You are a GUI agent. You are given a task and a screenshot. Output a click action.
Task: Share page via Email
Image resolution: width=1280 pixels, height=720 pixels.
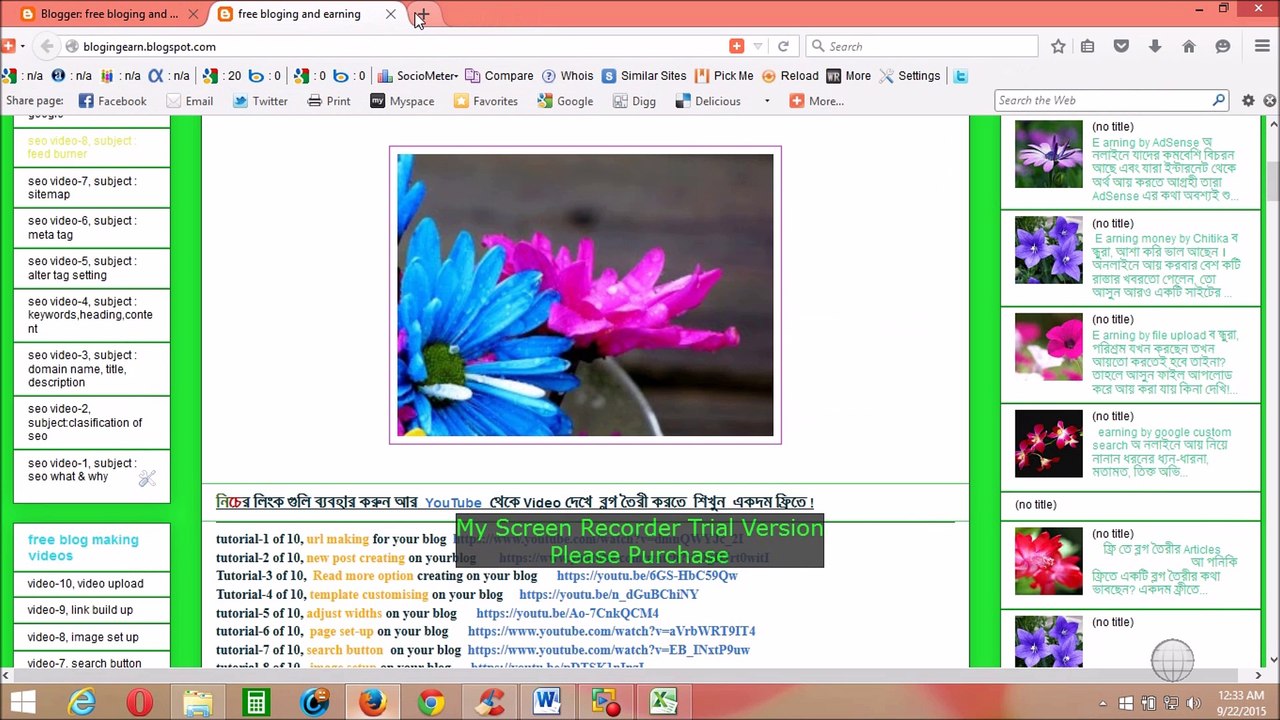tap(190, 101)
